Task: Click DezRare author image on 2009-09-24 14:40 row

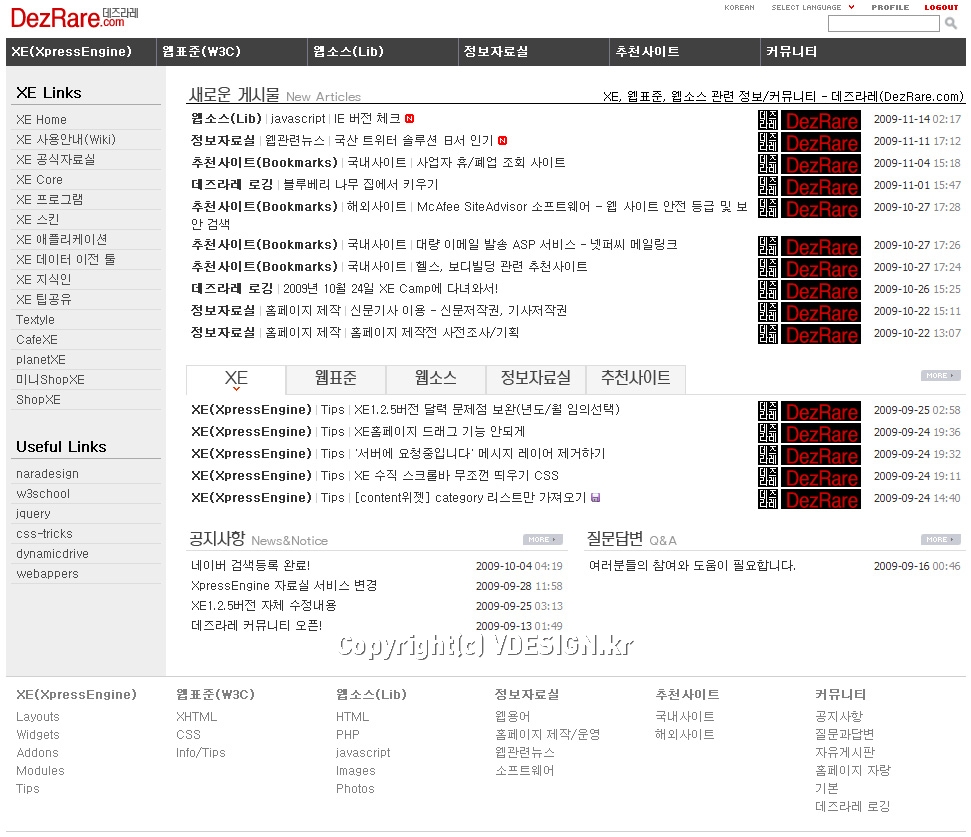Action: point(809,499)
